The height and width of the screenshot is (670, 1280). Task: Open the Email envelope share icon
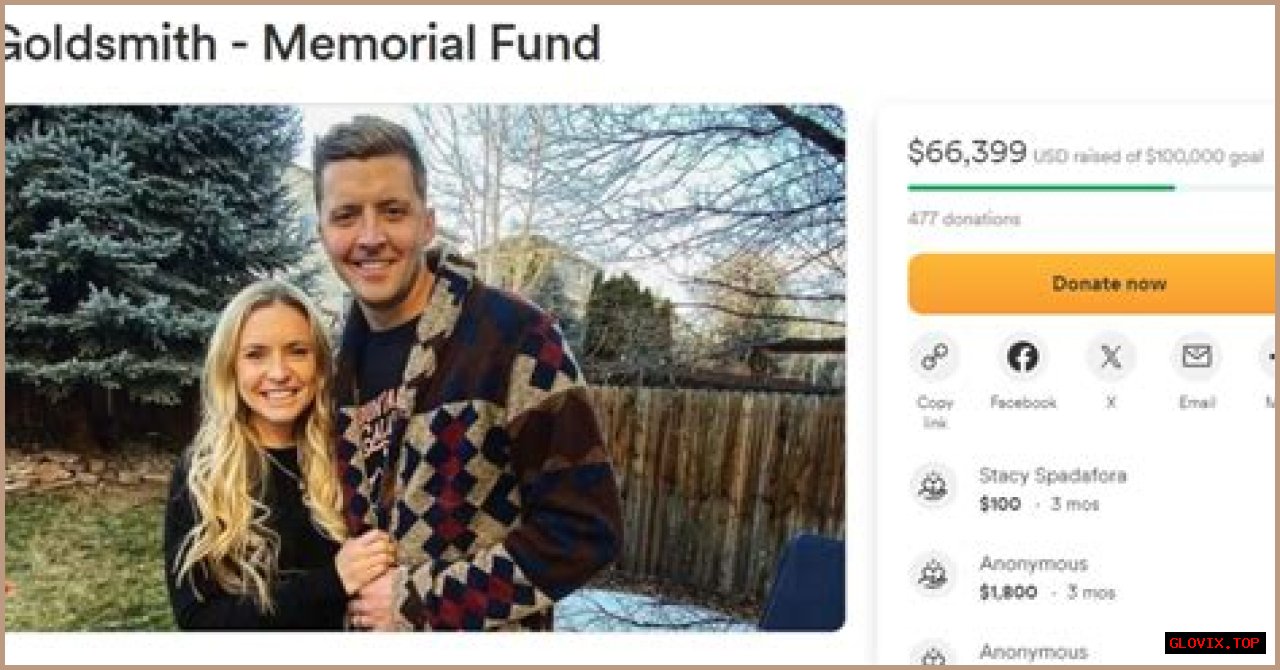1196,358
